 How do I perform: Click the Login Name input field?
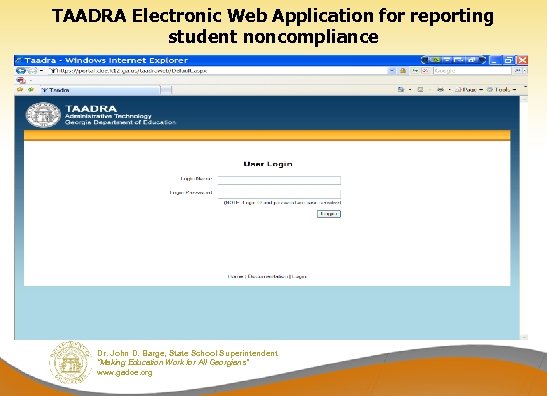pos(279,180)
